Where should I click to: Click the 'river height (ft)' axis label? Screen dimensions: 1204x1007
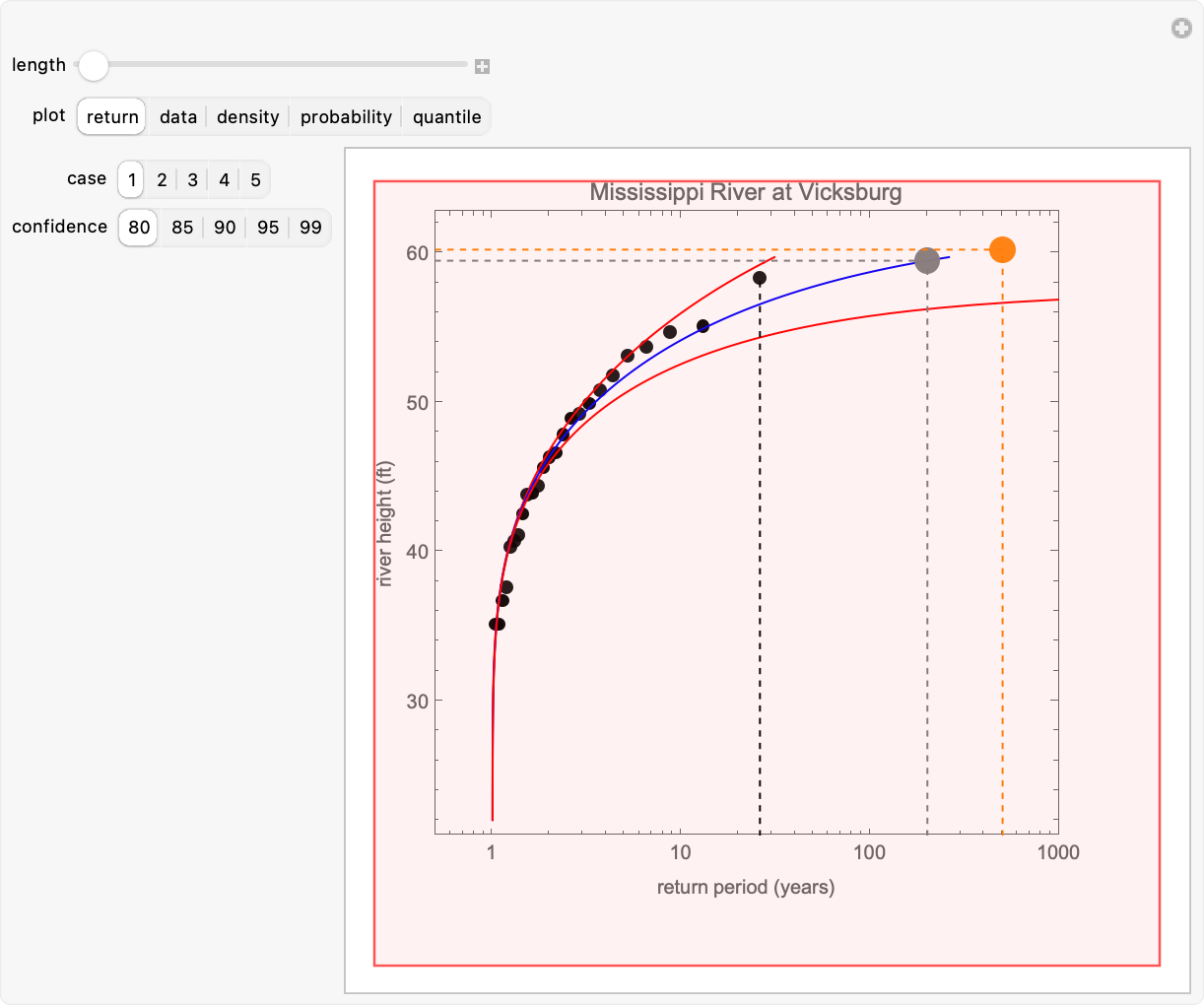pyautogui.click(x=385, y=523)
